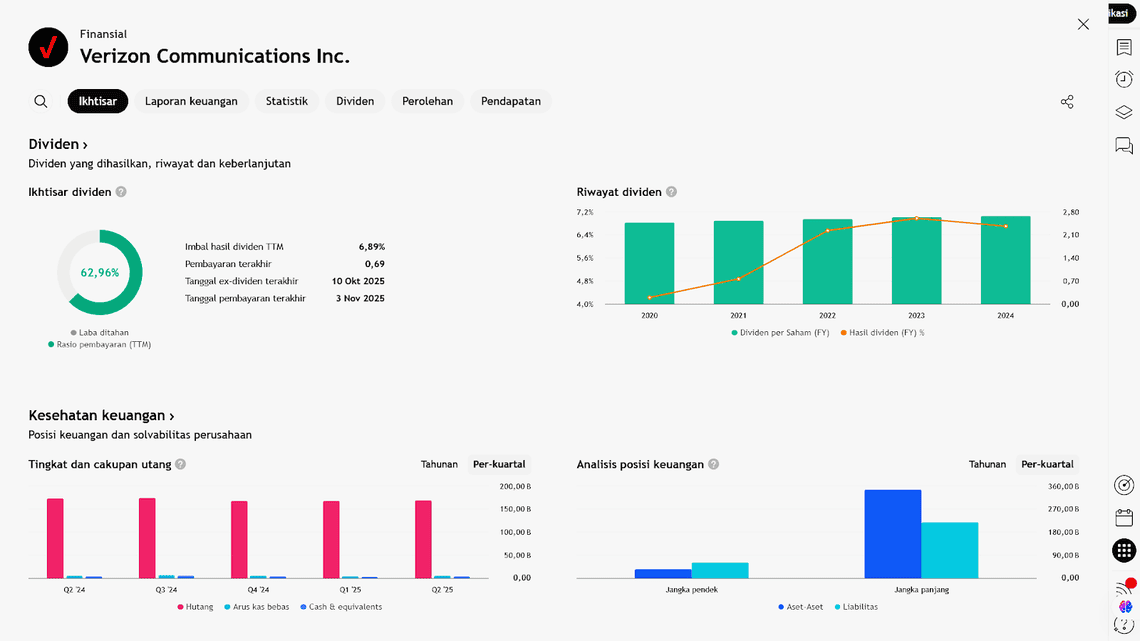Open the watchlist panel icon in sidebar
The height and width of the screenshot is (641, 1140).
click(x=1124, y=47)
